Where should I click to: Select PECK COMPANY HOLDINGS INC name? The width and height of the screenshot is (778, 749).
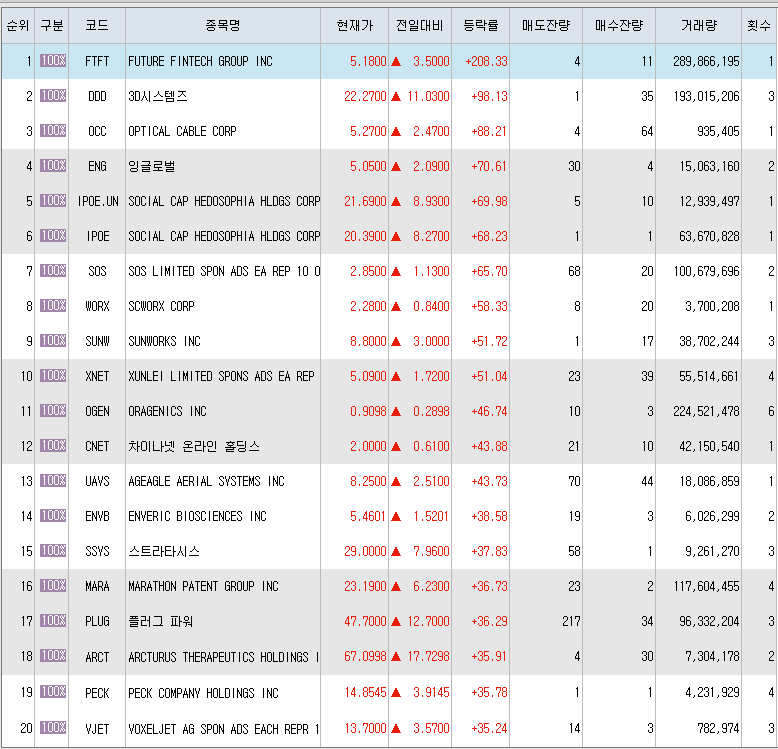tap(203, 693)
